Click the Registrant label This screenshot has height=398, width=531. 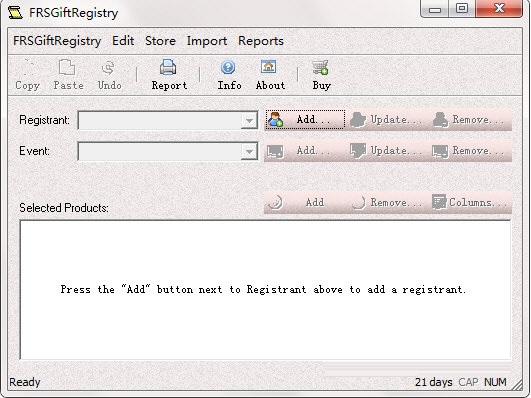coord(44,120)
